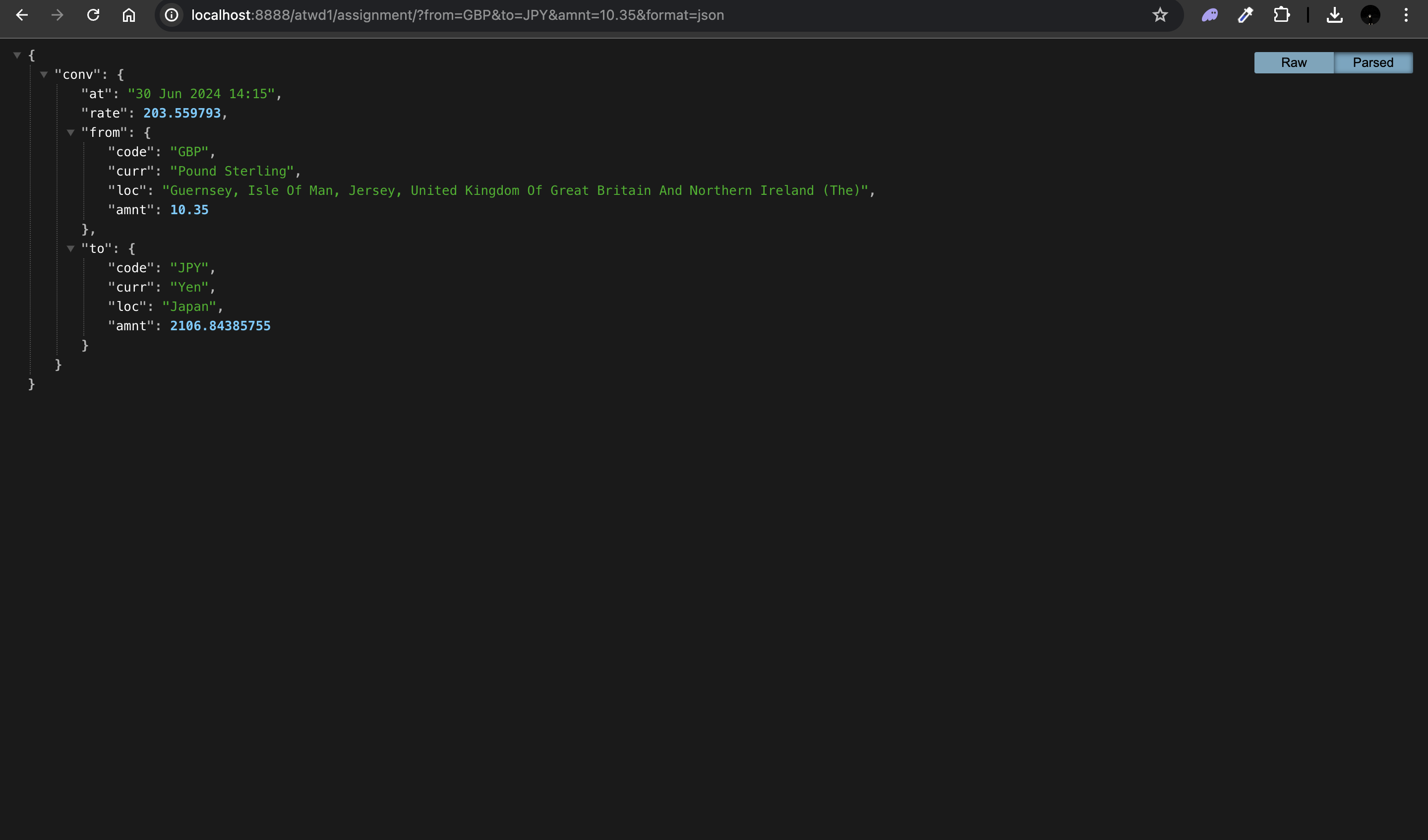Click the Guernsey, Isle Of Man location string
This screenshot has height=840, width=1428.
[515, 190]
